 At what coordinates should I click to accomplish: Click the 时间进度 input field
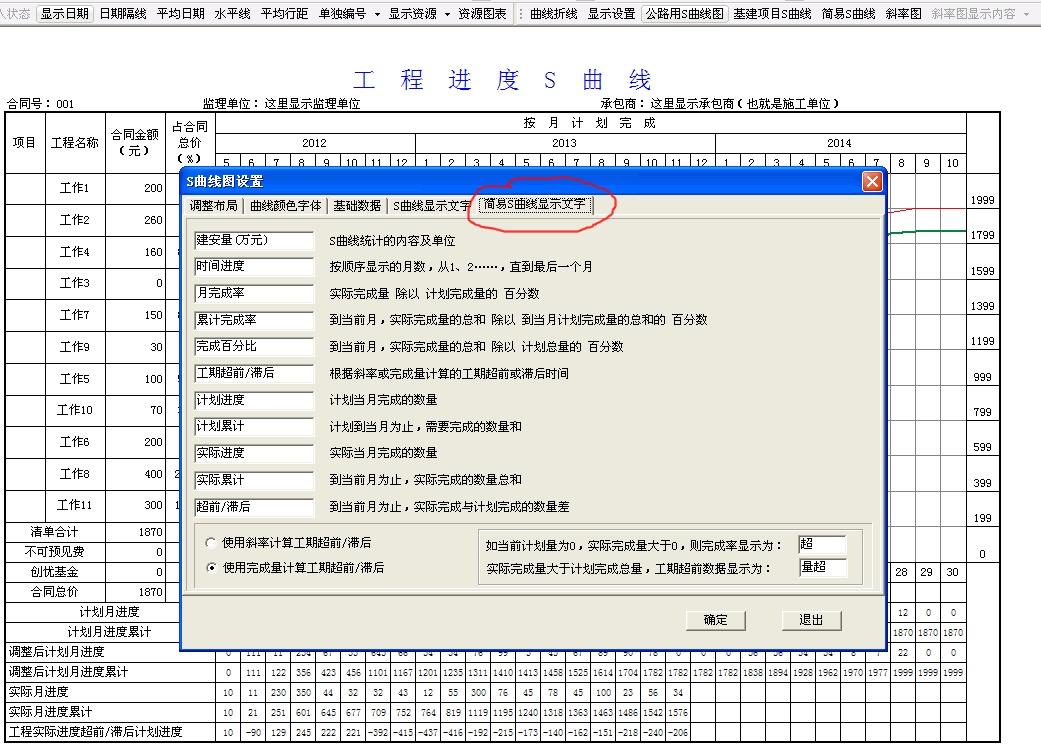coord(254,267)
